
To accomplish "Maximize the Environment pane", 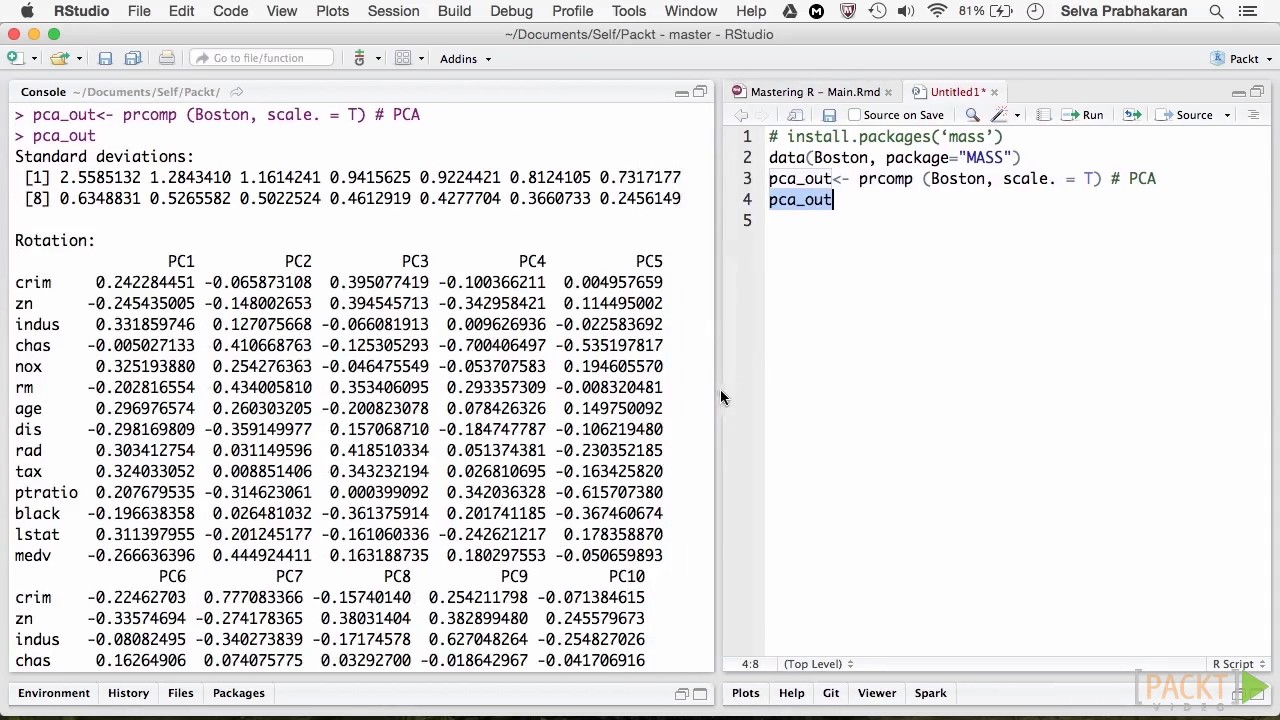I will 700,694.
